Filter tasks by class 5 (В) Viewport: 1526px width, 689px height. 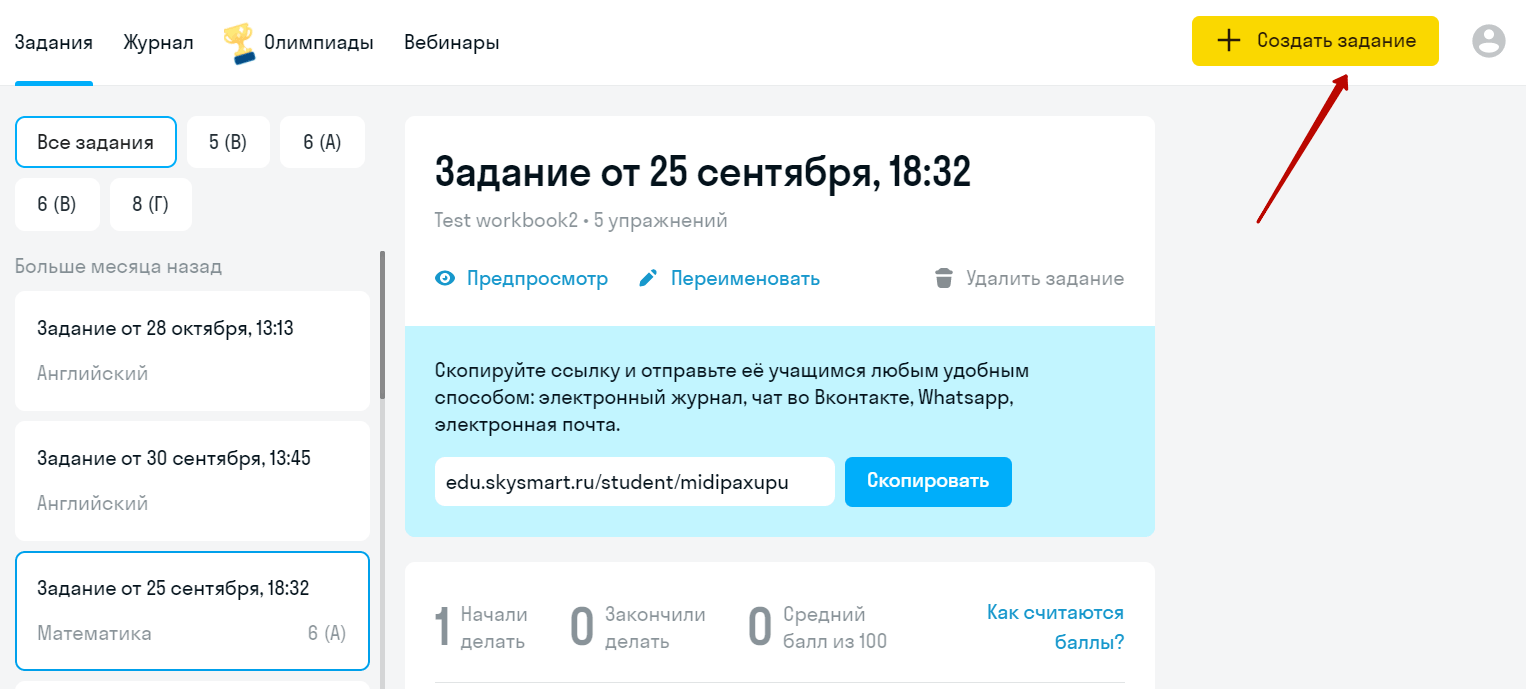point(228,142)
